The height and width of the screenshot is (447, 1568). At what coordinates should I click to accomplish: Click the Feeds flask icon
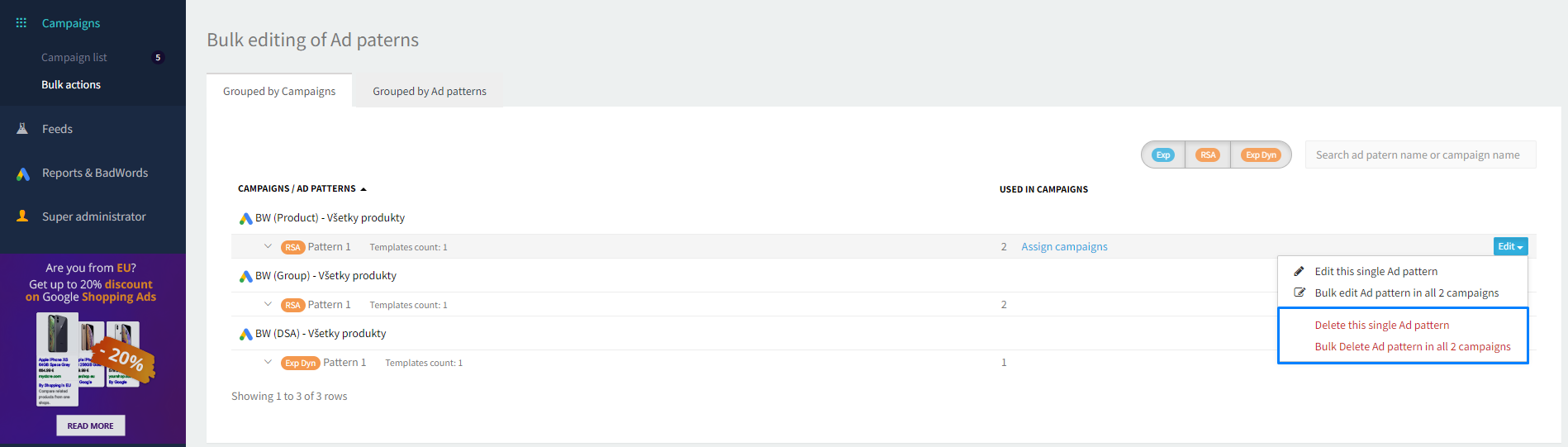[22, 129]
